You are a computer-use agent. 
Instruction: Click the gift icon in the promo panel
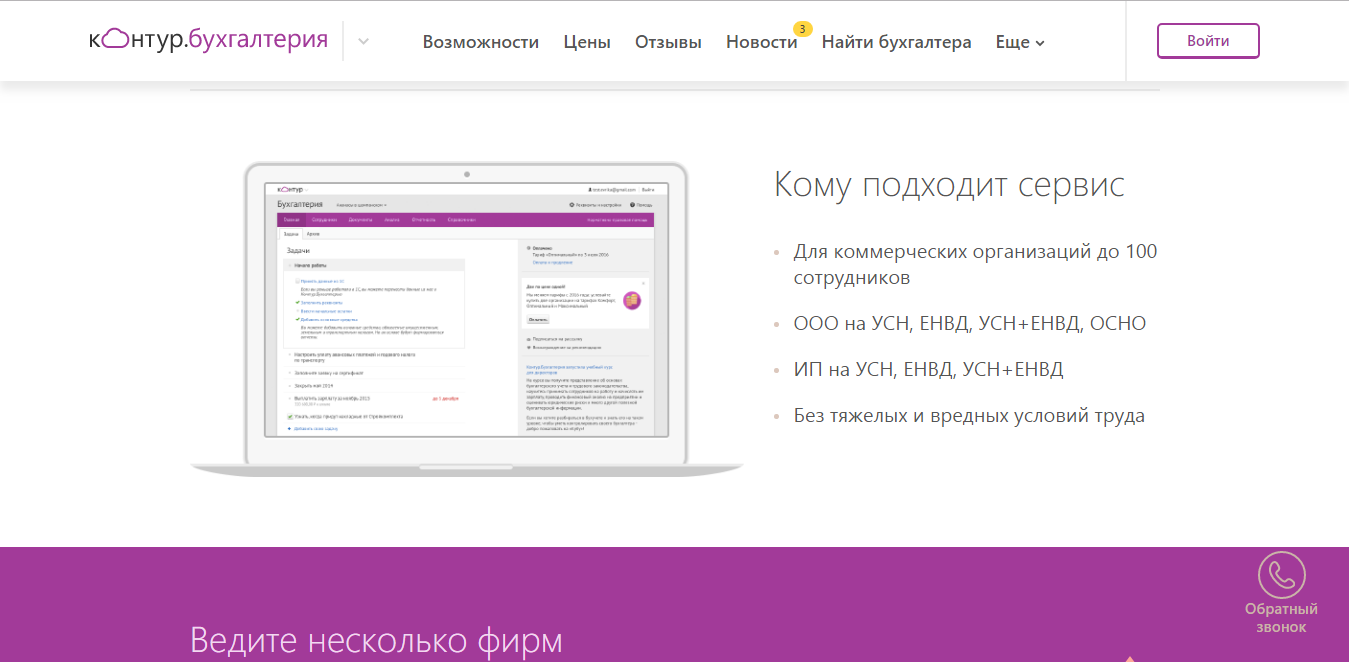[x=631, y=299]
